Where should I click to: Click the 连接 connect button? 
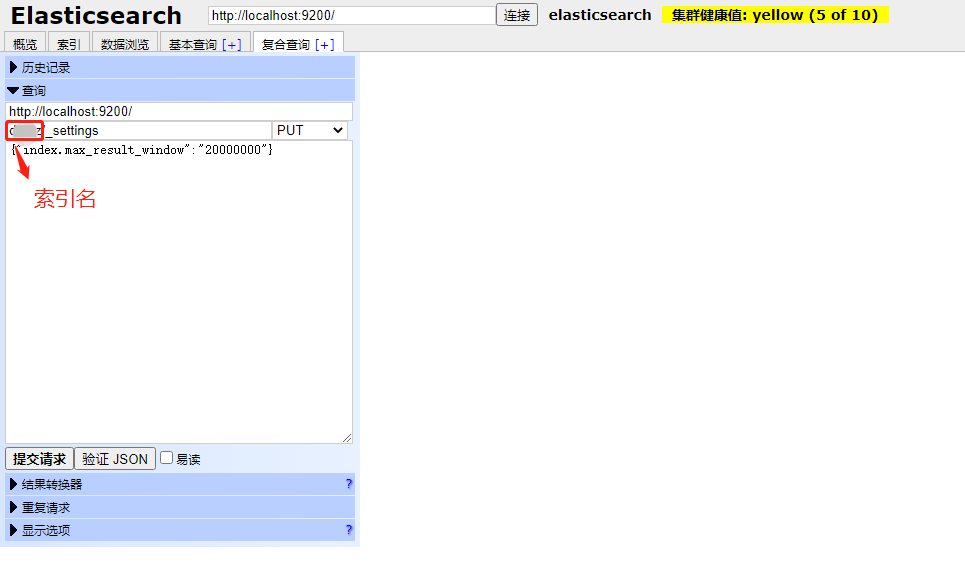coord(517,15)
